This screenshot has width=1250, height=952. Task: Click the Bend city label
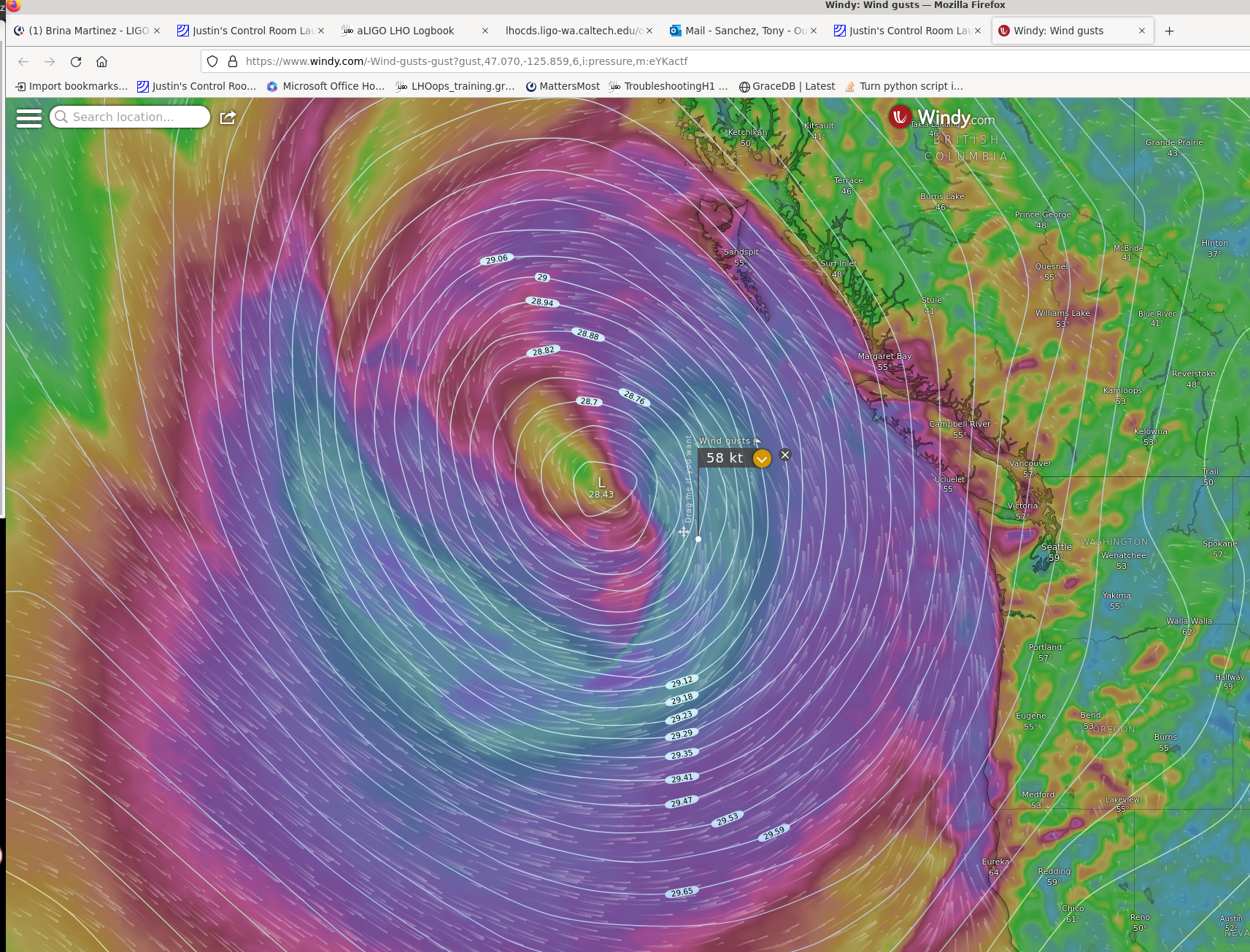pos(1090,720)
